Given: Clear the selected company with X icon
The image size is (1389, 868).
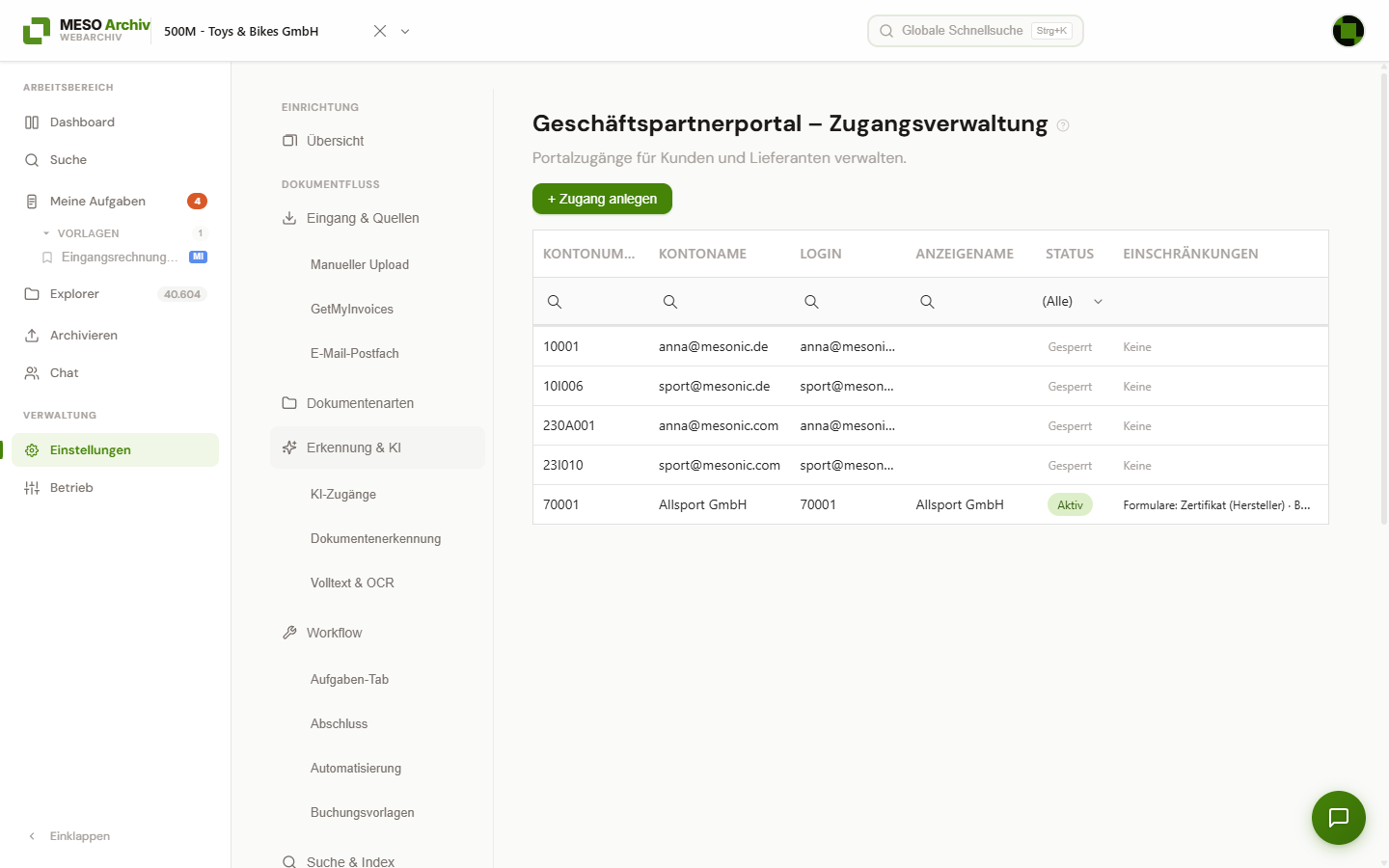Looking at the screenshot, I should (380, 31).
